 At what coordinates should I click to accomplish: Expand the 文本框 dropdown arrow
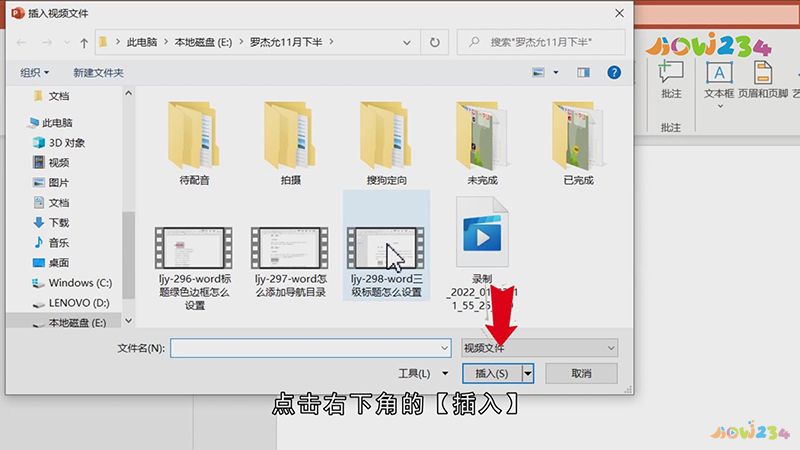720,107
